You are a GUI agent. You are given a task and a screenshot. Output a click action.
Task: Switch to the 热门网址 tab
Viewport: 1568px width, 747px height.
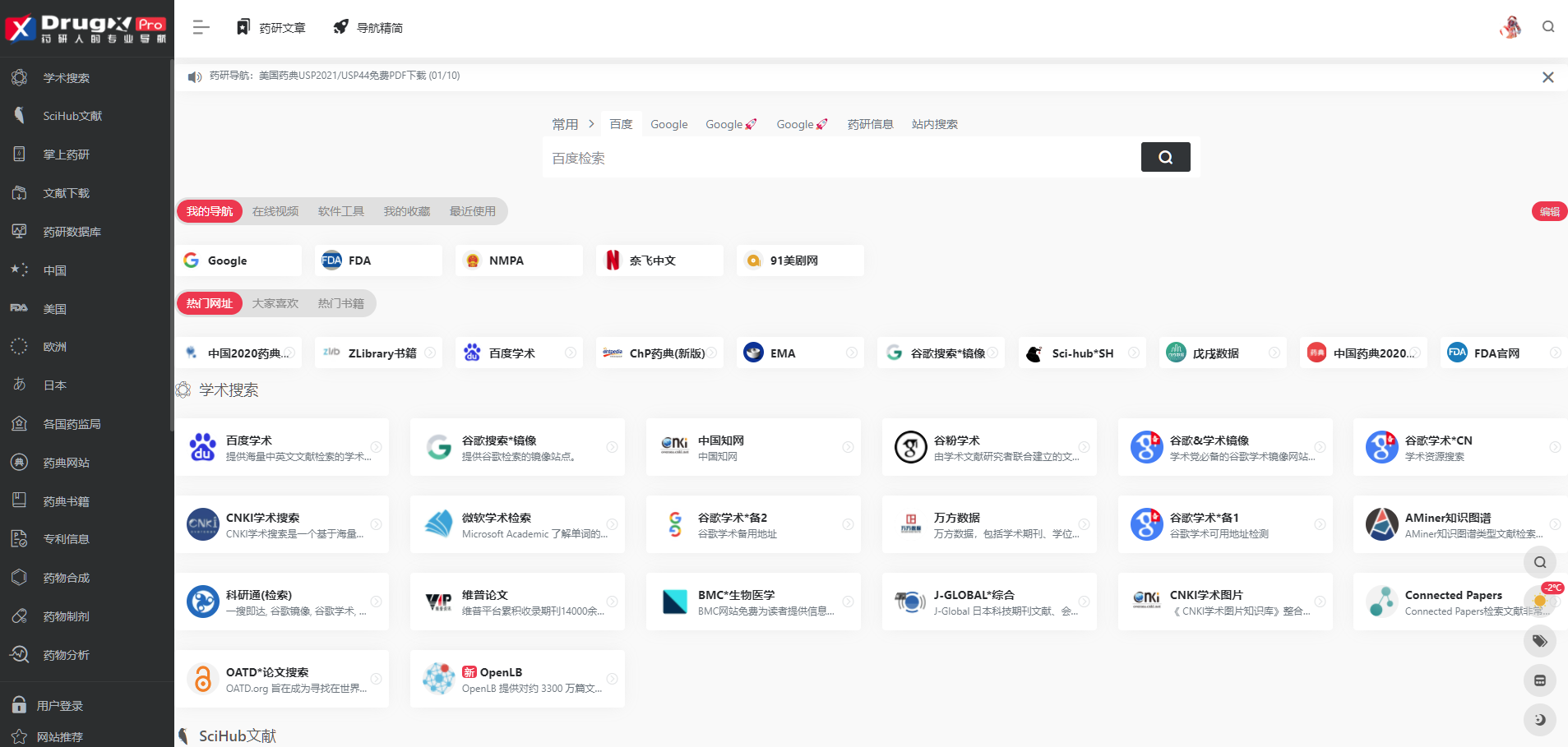point(210,303)
